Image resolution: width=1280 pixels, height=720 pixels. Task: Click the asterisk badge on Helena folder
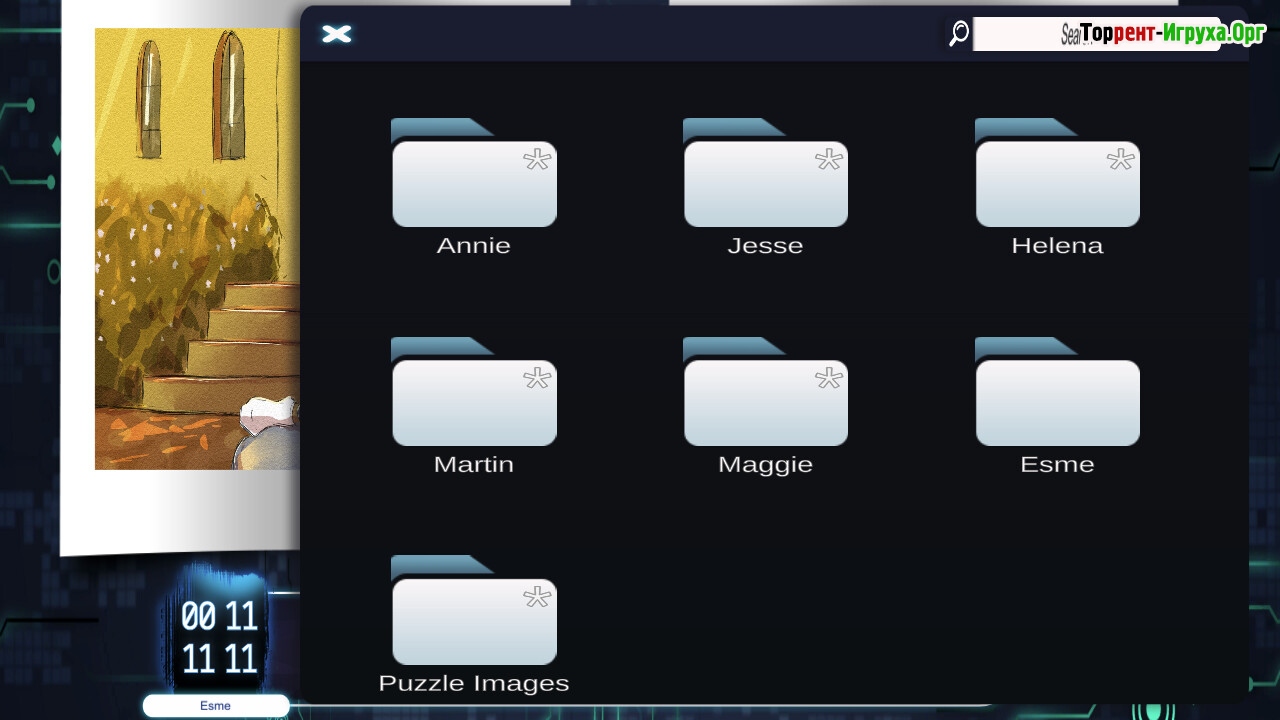1121,160
